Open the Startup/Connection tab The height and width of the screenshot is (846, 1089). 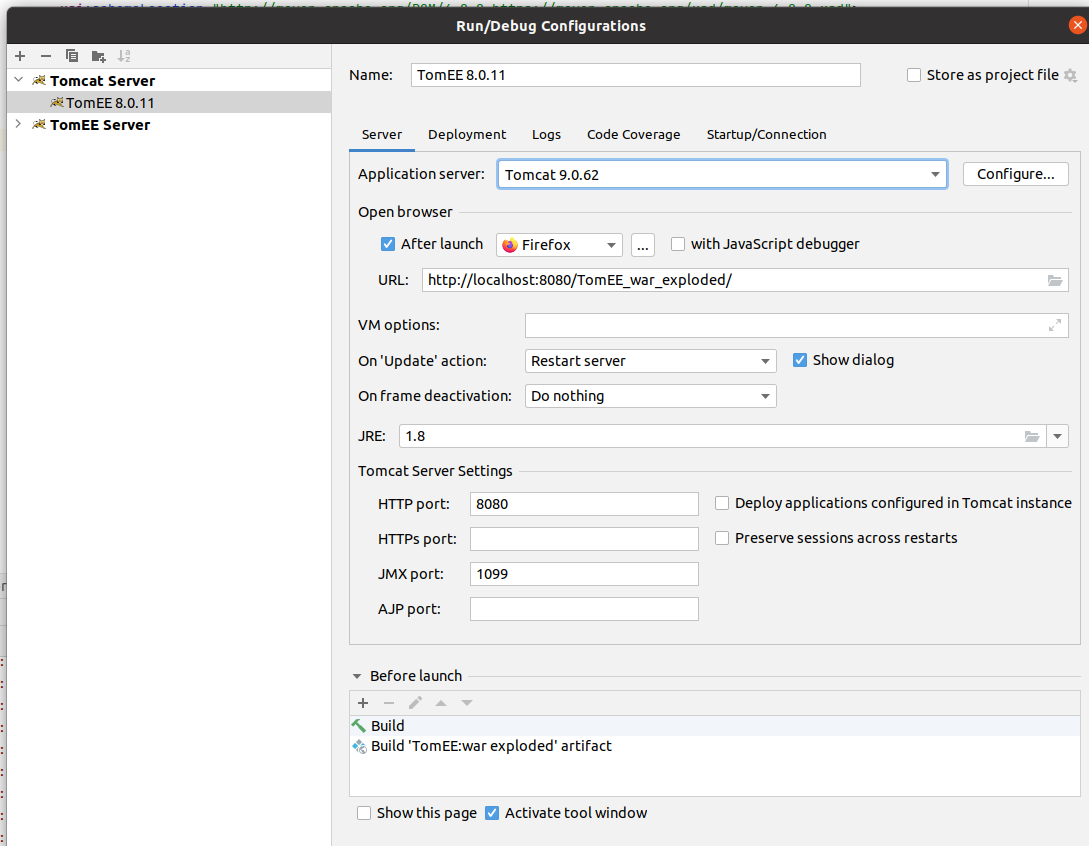(766, 134)
